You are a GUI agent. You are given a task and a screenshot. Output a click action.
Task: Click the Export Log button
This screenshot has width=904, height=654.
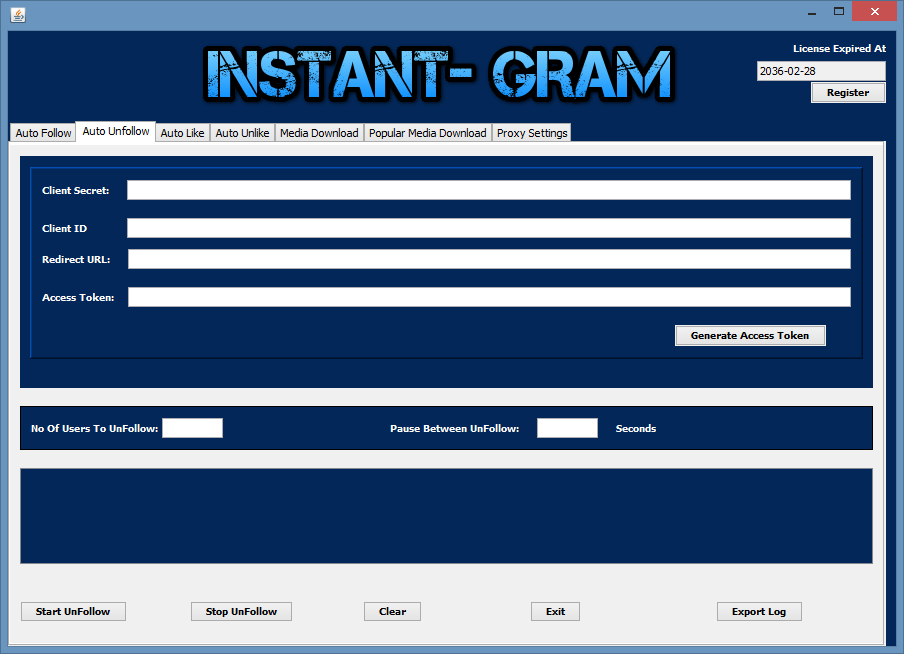click(759, 611)
